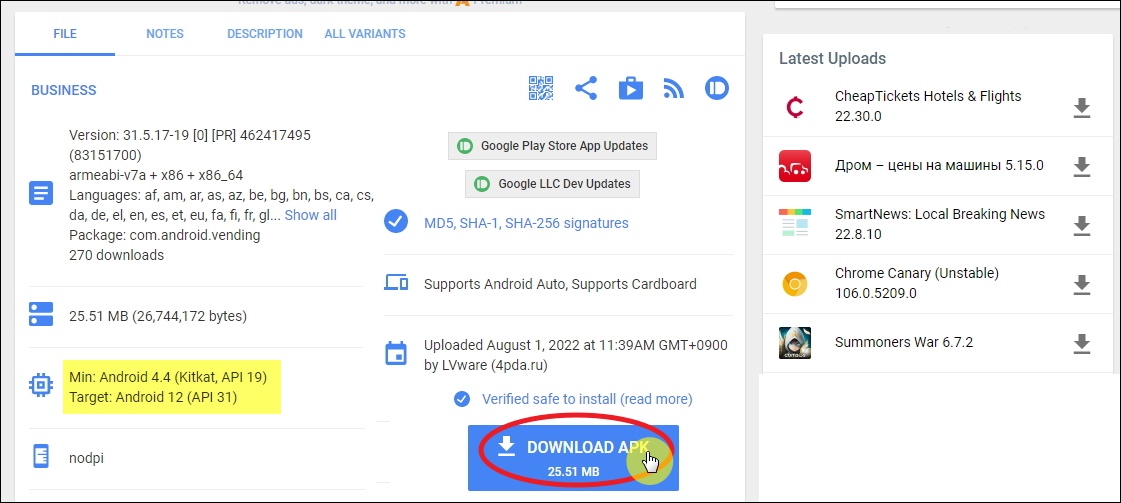The width and height of the screenshot is (1121, 503).
Task: Switch to the NOTES tab
Action: (x=165, y=34)
